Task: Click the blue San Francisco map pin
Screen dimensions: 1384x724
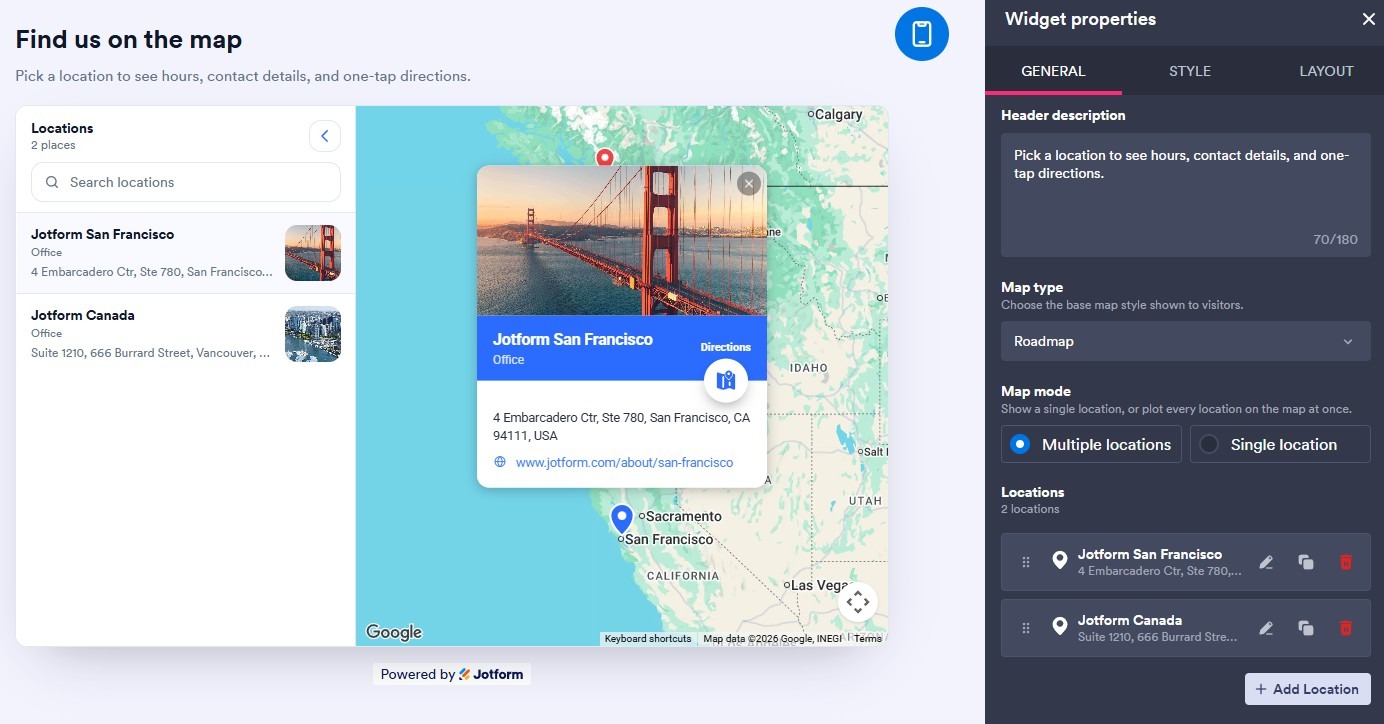Action: [x=622, y=519]
